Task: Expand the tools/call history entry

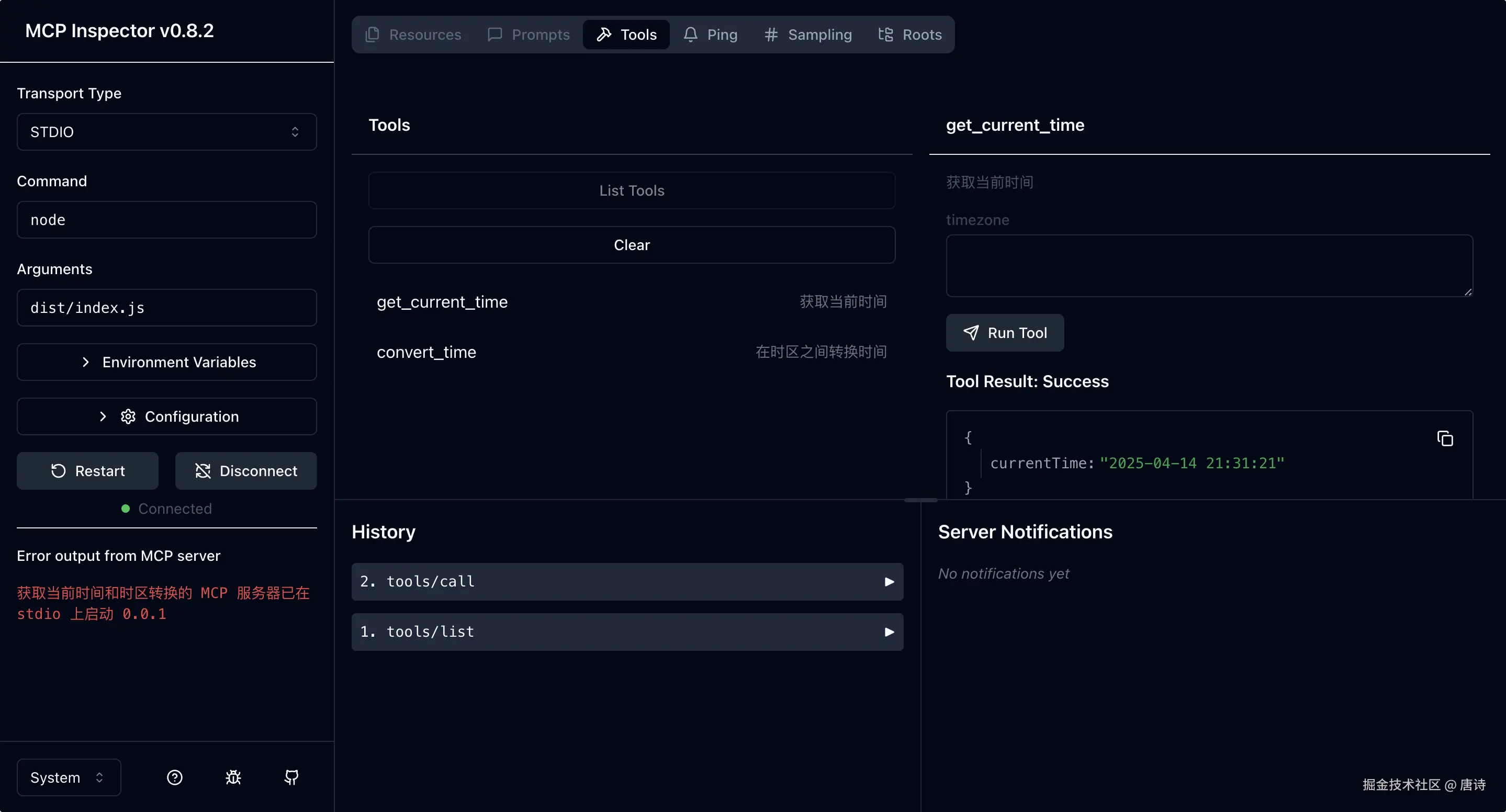Action: point(627,581)
